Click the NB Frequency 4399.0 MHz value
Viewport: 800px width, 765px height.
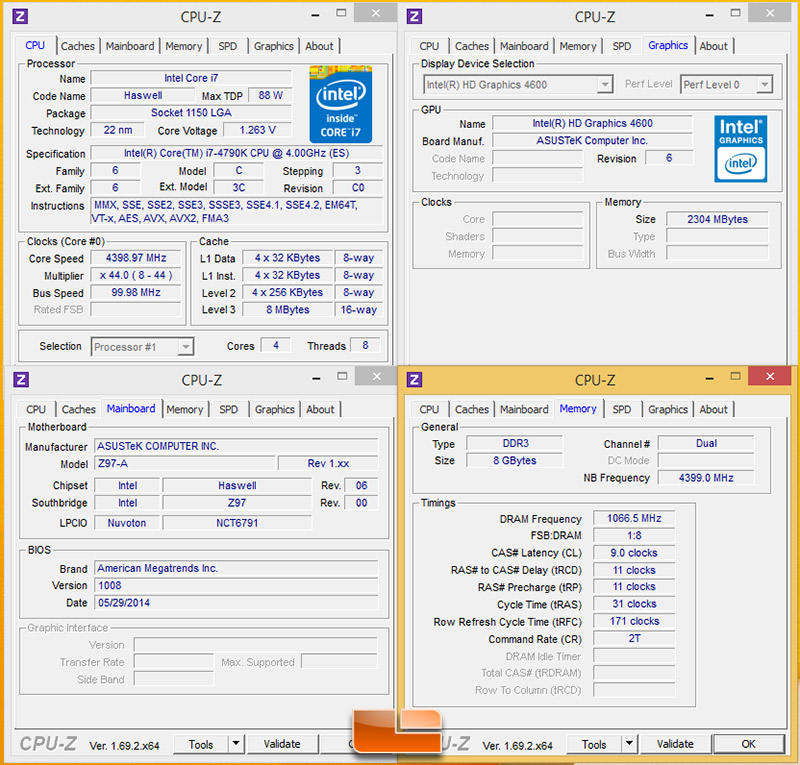[x=706, y=478]
